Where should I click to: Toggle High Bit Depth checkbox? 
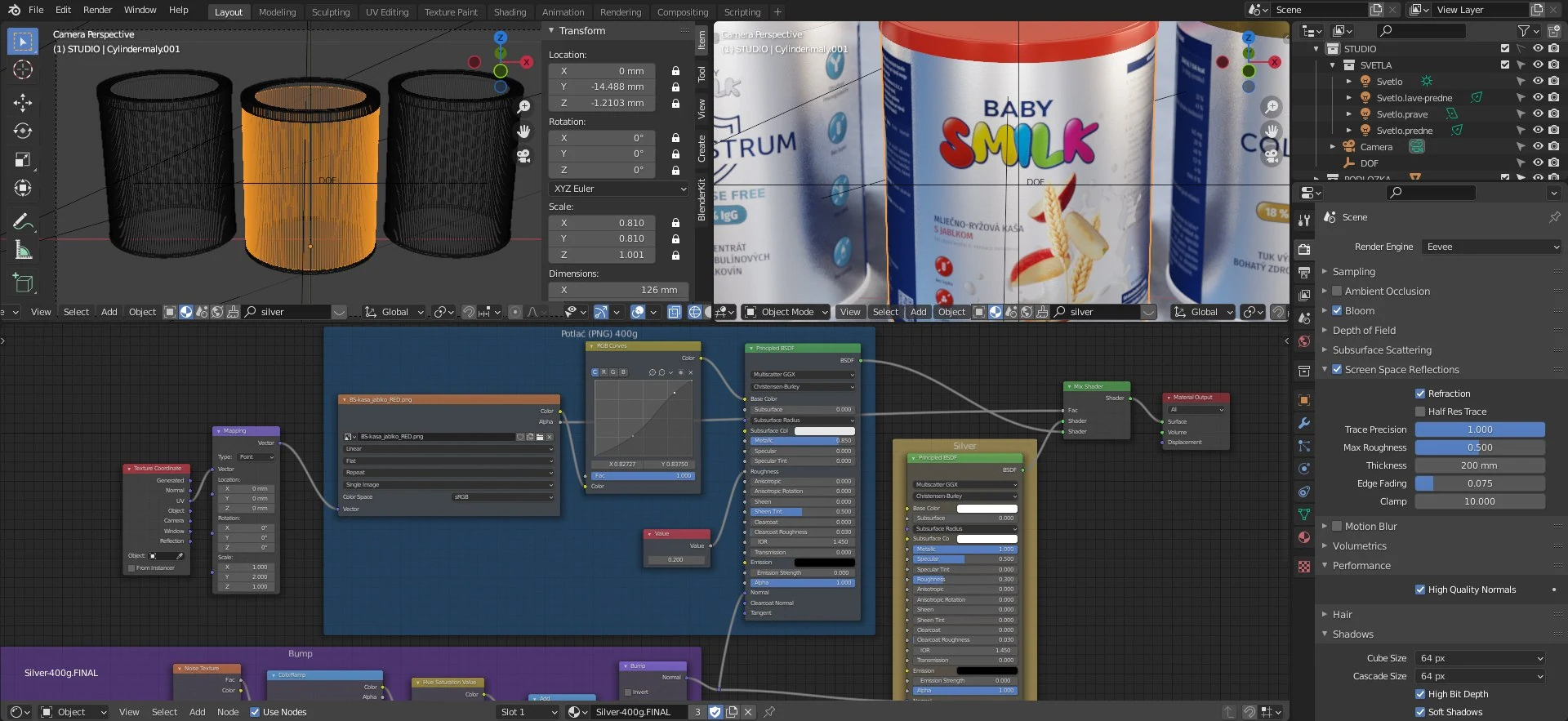point(1420,694)
